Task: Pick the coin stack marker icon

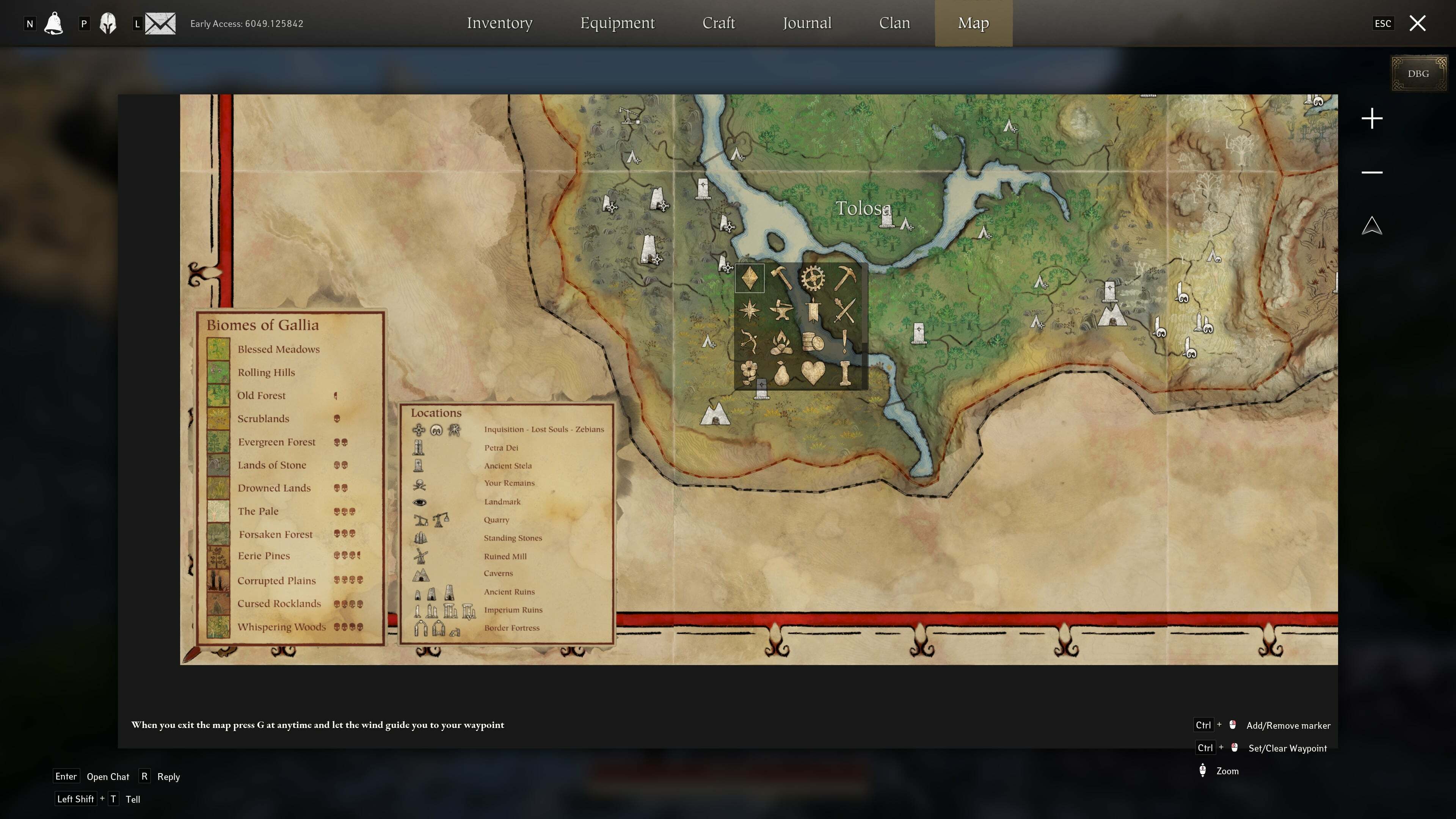Action: click(813, 342)
